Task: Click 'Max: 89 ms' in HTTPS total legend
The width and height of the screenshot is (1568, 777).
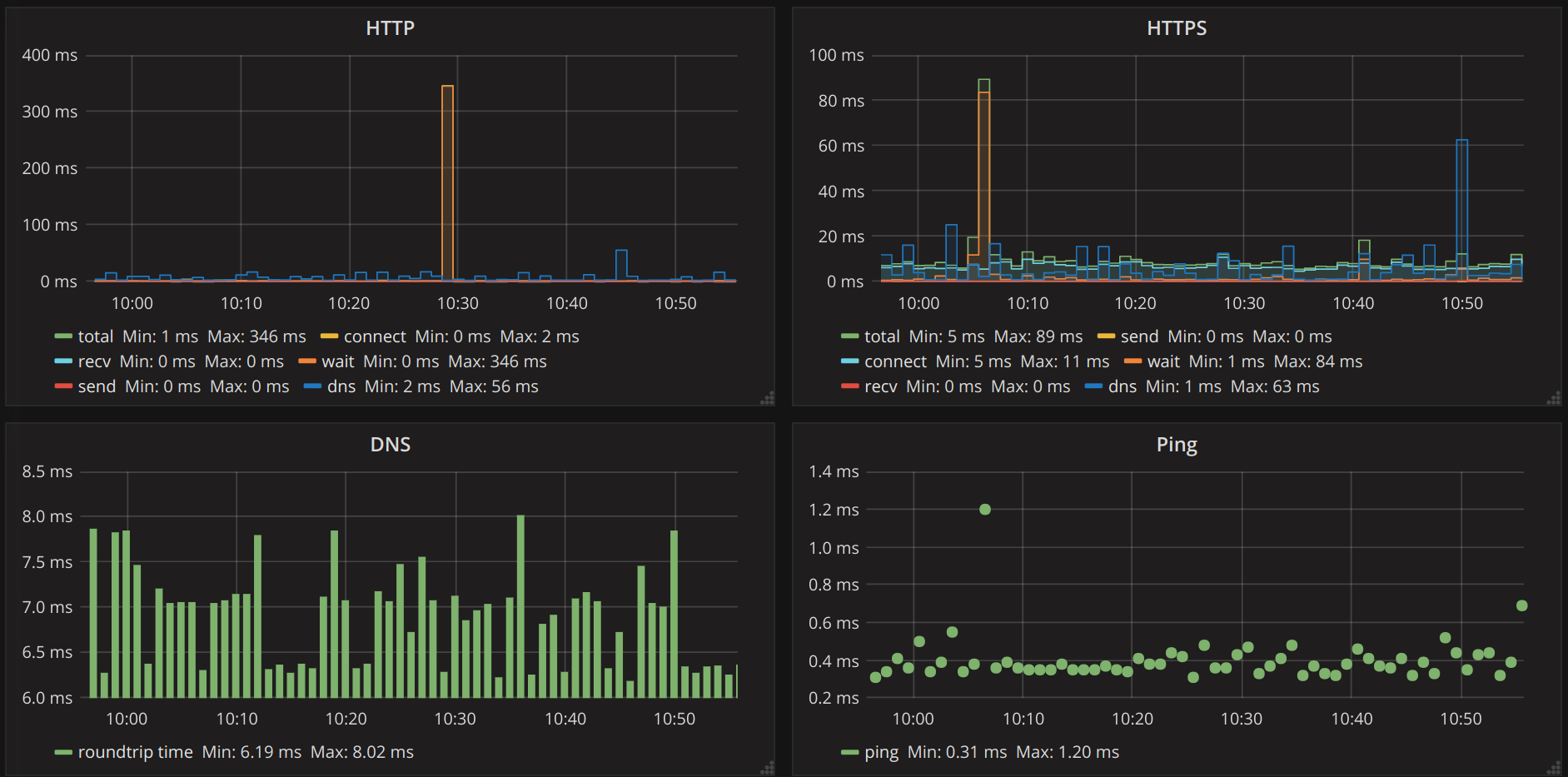Action: tap(1038, 336)
